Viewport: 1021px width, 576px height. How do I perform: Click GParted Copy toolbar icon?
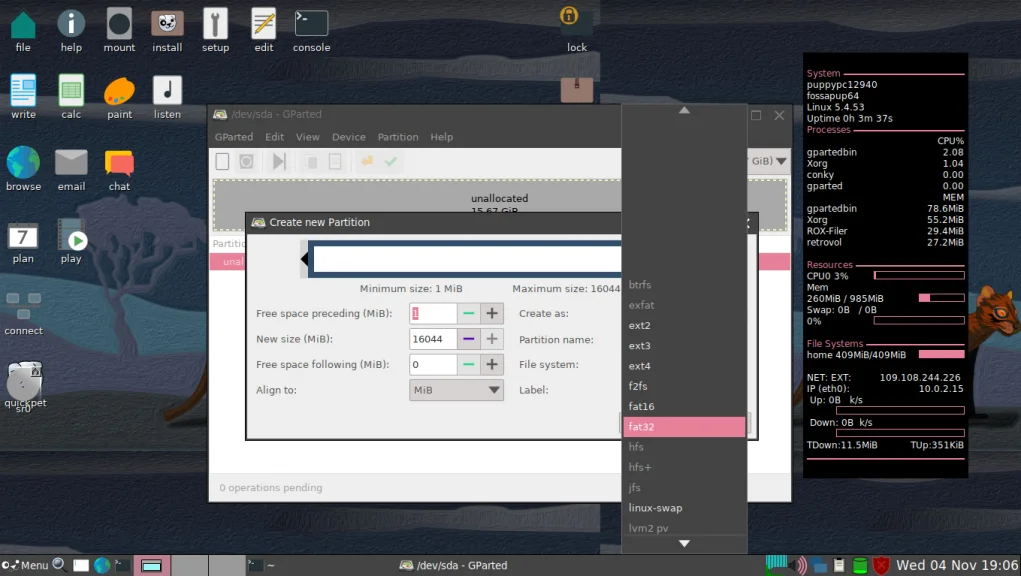point(312,161)
